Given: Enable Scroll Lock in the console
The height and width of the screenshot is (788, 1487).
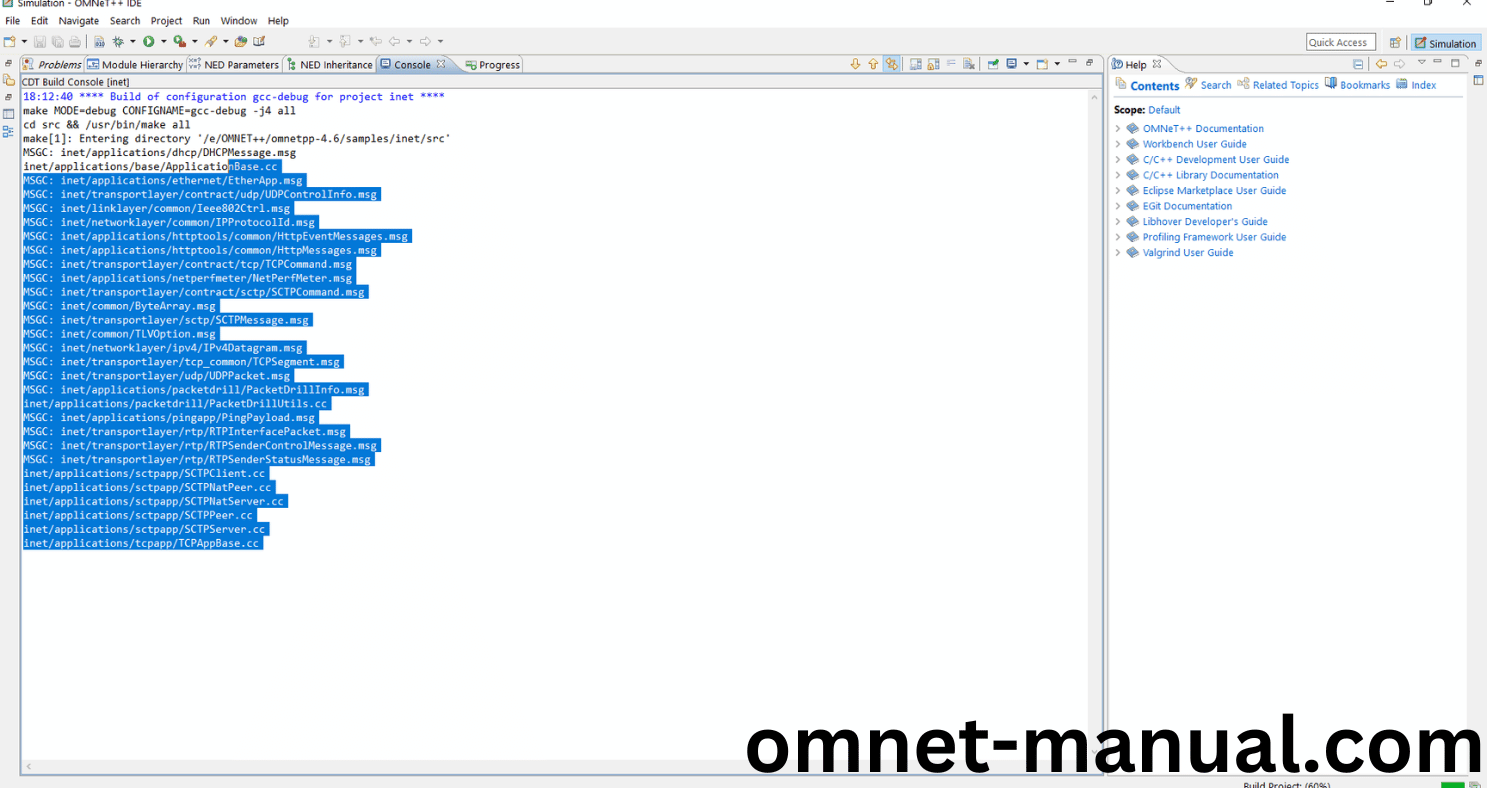Looking at the screenshot, I should pyautogui.click(x=932, y=63).
